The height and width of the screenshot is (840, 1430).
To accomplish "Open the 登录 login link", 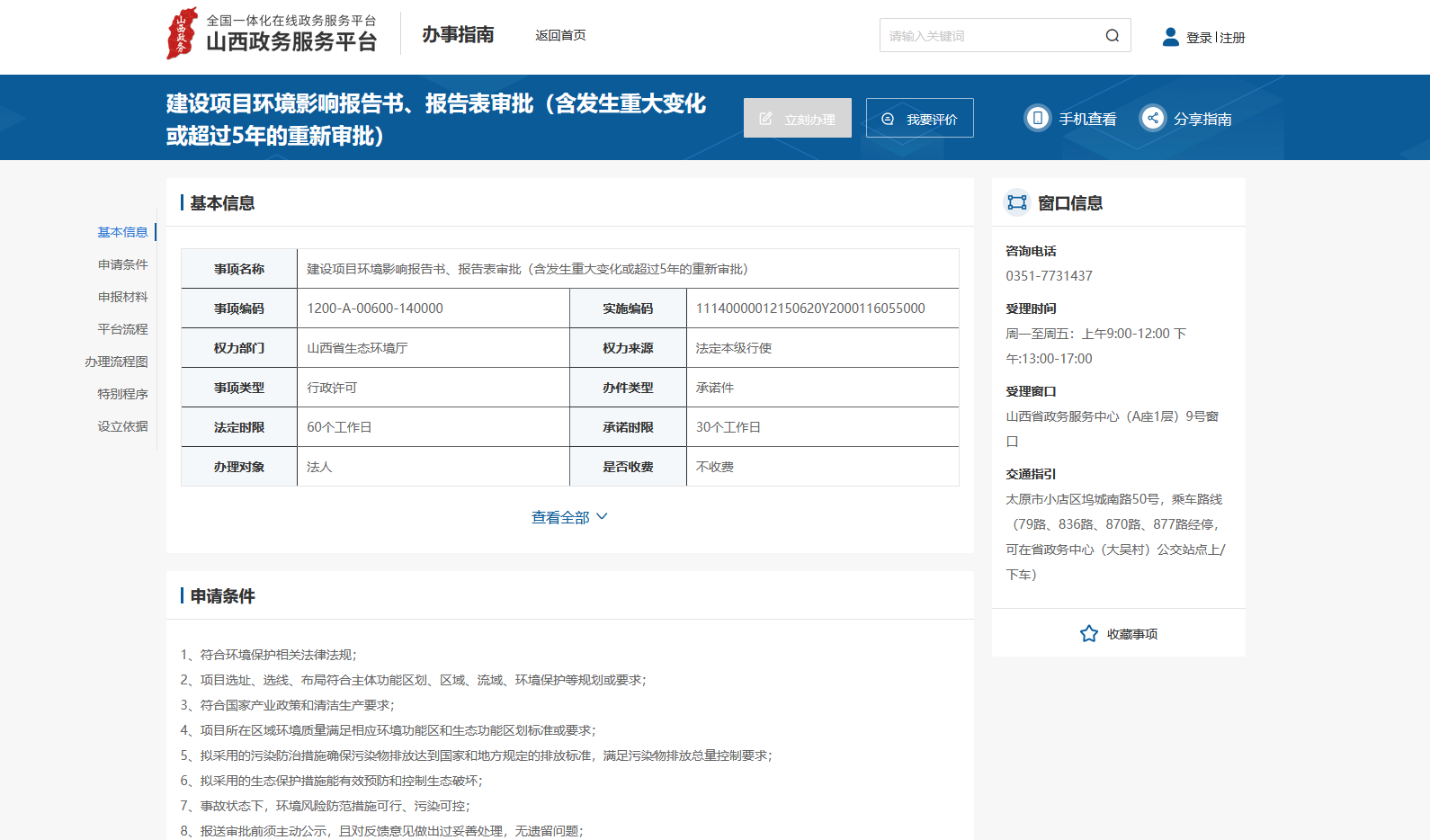I will (1198, 38).
